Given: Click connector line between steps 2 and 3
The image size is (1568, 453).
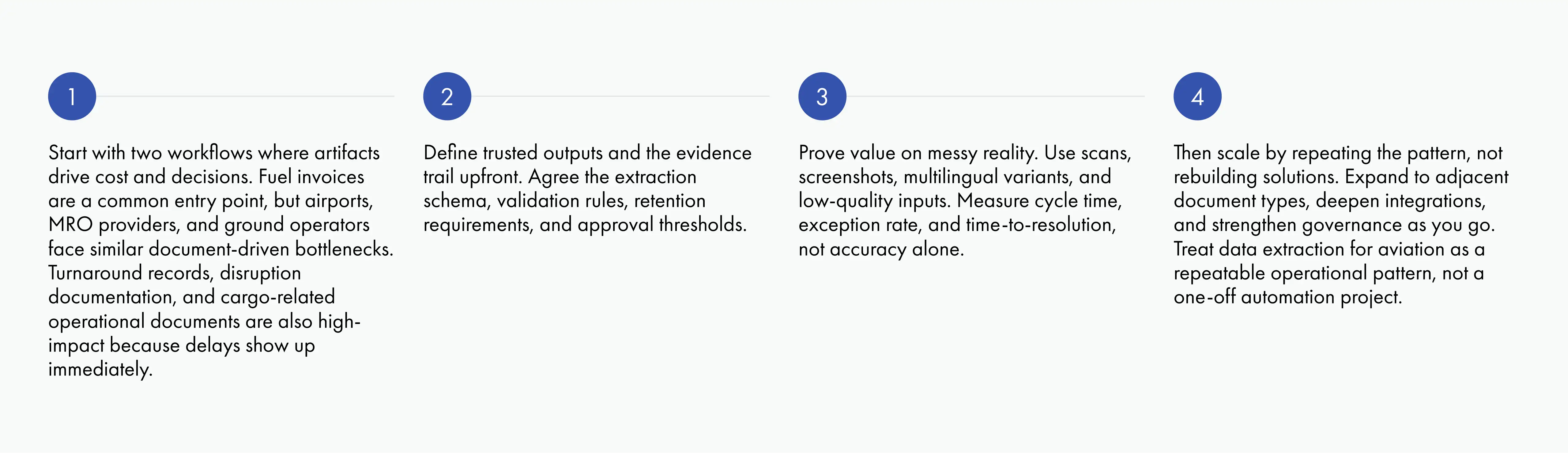Looking at the screenshot, I should point(620,96).
